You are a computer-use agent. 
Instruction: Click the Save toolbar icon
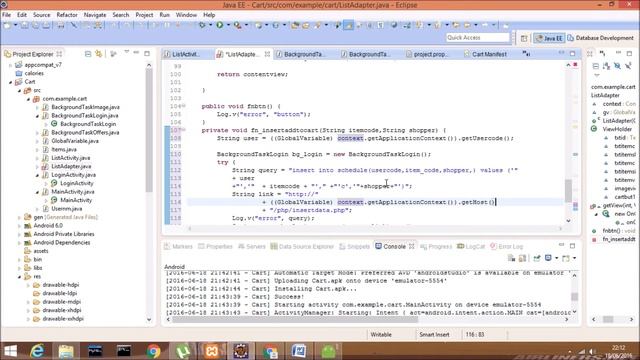[25, 25]
